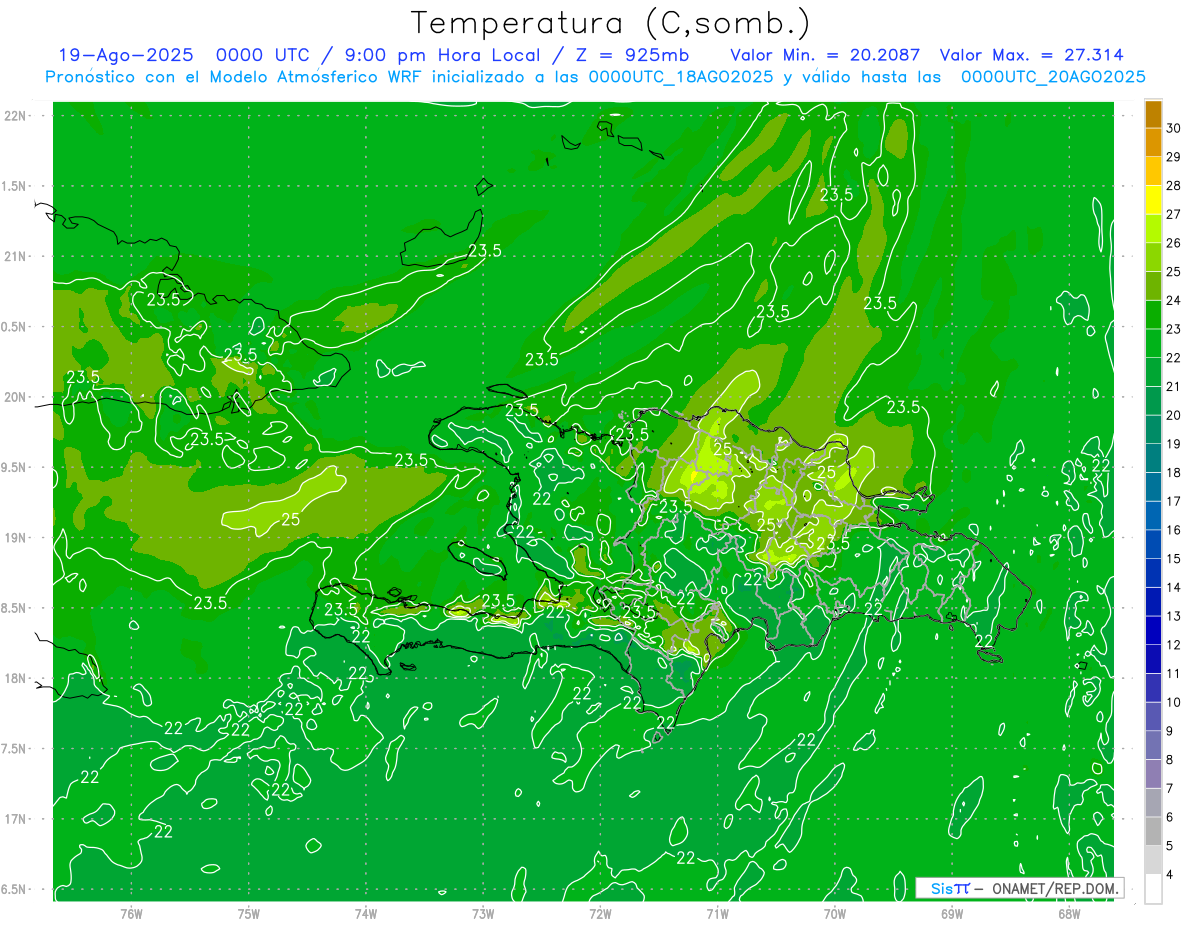This screenshot has width=1200, height=927.
Task: Select the "0000UTC_18AGO2025" initialization time
Action: [x=681, y=77]
